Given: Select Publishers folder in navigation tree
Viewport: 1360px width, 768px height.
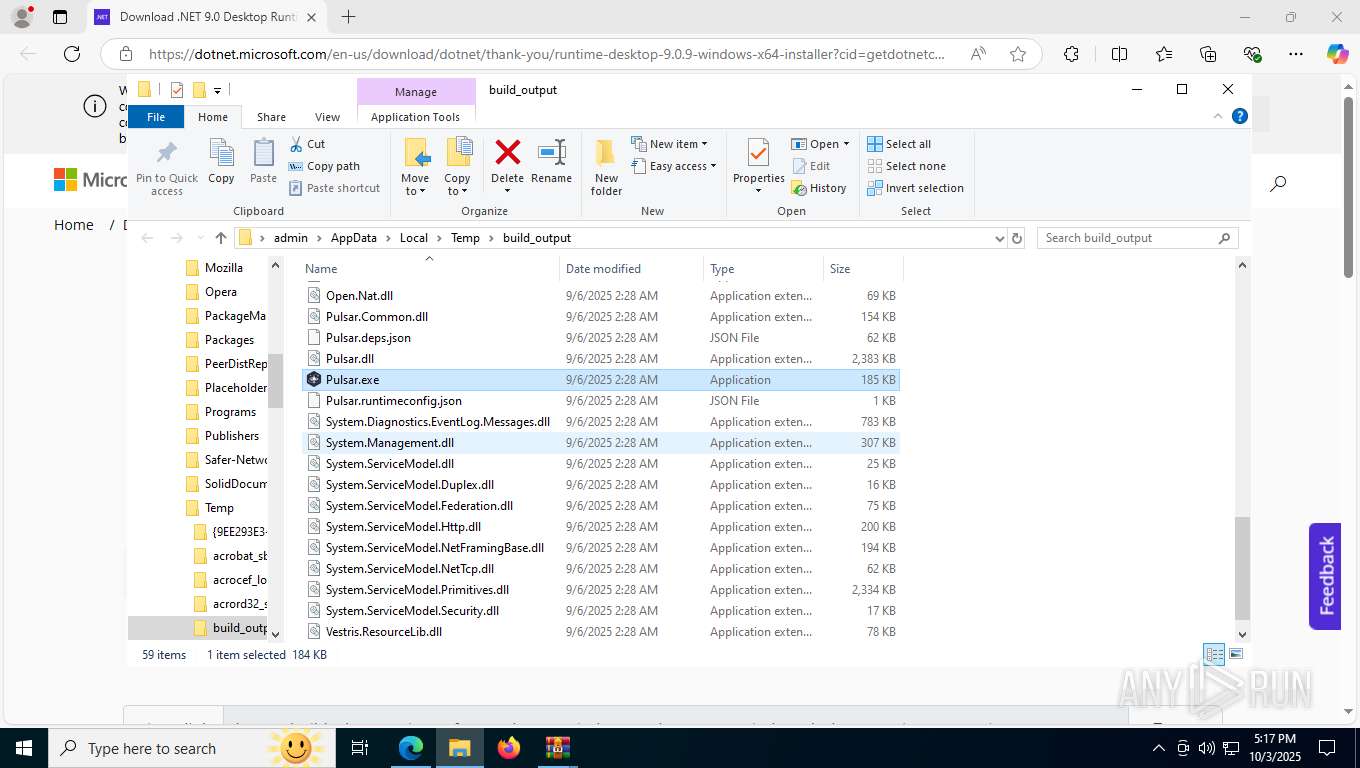Looking at the screenshot, I should click(231, 435).
